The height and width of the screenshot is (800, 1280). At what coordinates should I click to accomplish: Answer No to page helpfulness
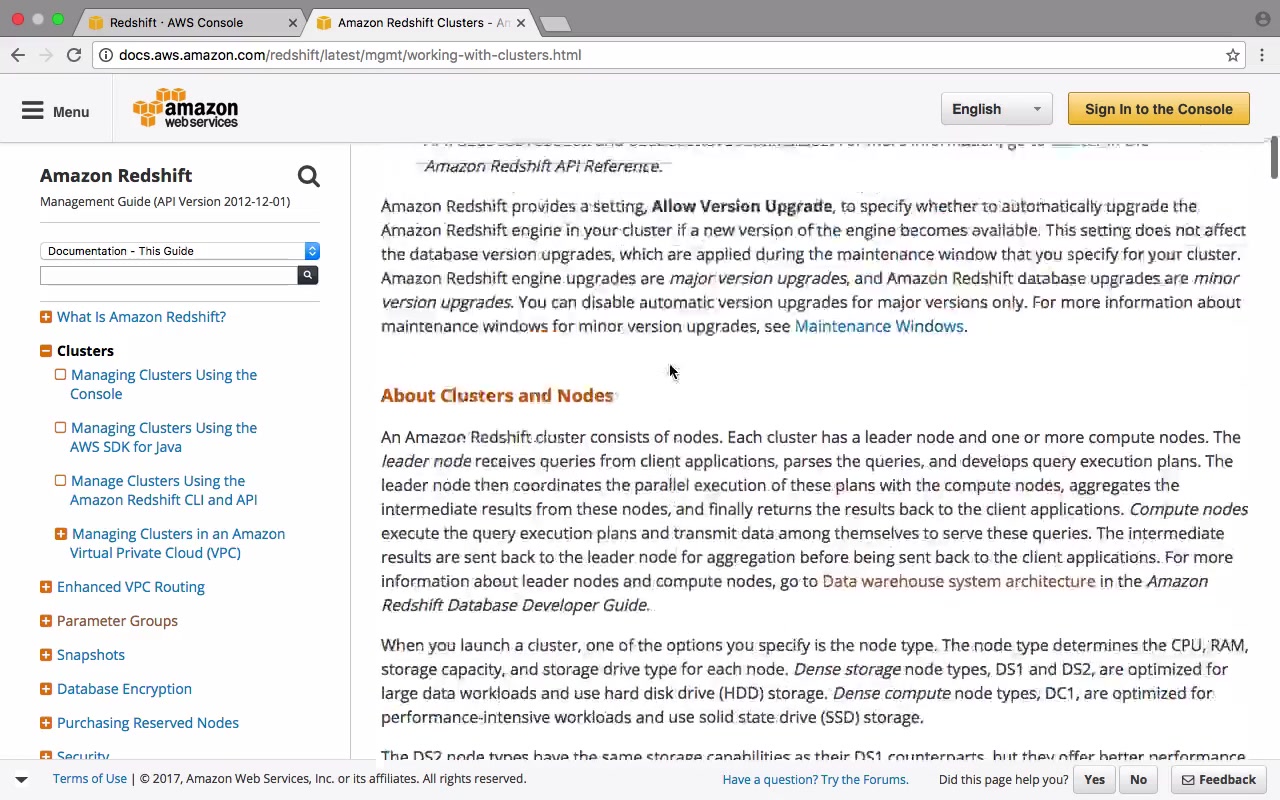point(1138,780)
